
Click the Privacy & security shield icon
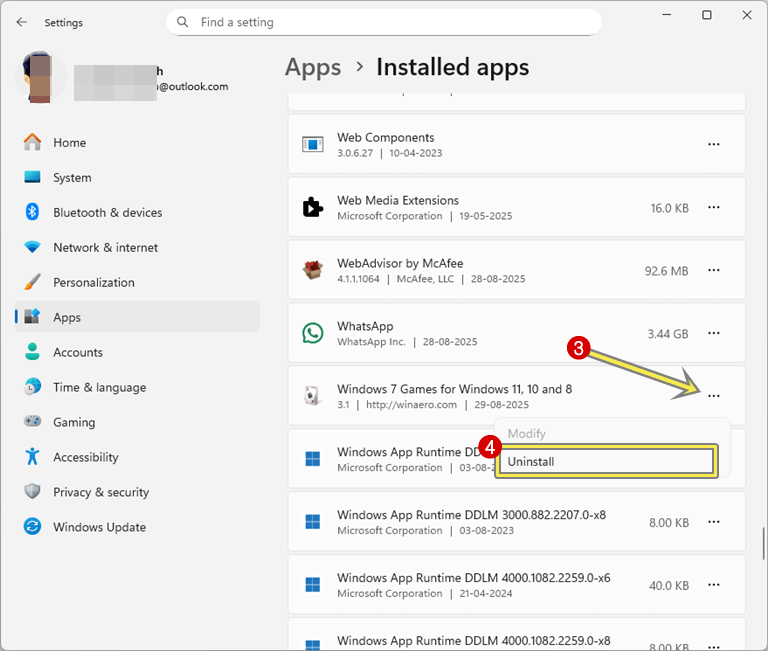coord(32,491)
